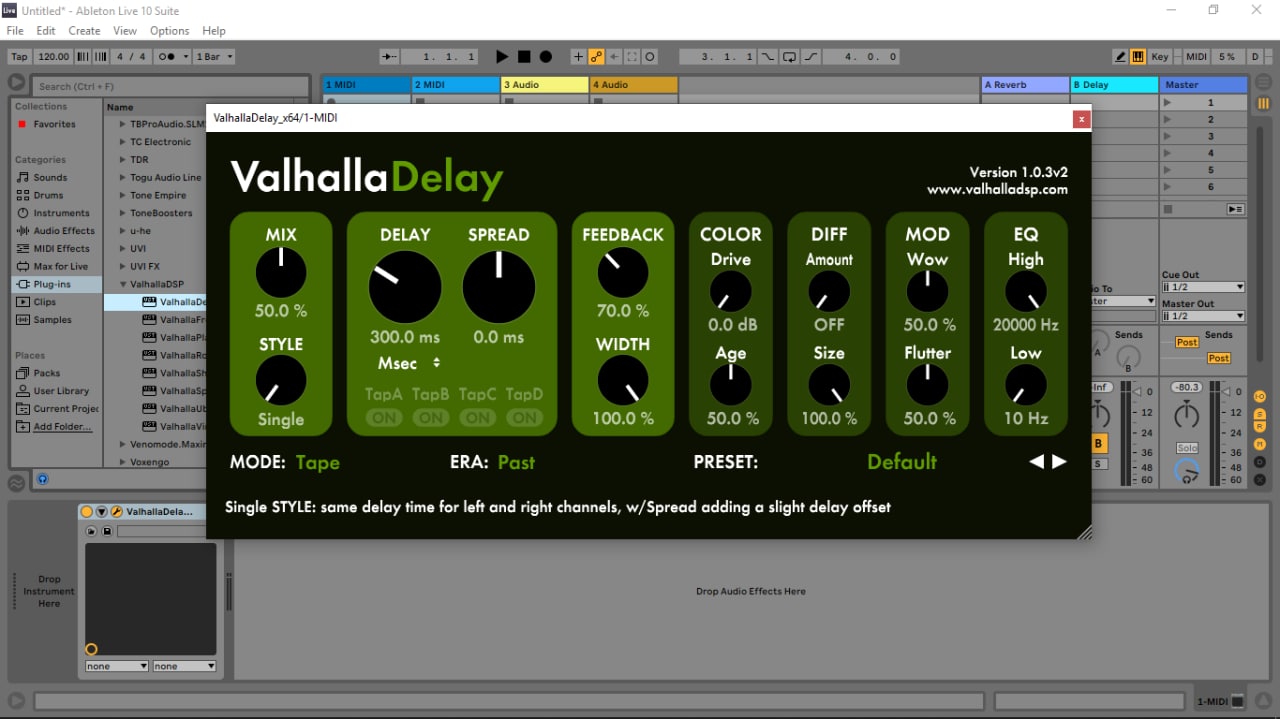Viewport: 1280px width, 719px height.
Task: Go to next preset arrow
Action: [x=1059, y=462]
